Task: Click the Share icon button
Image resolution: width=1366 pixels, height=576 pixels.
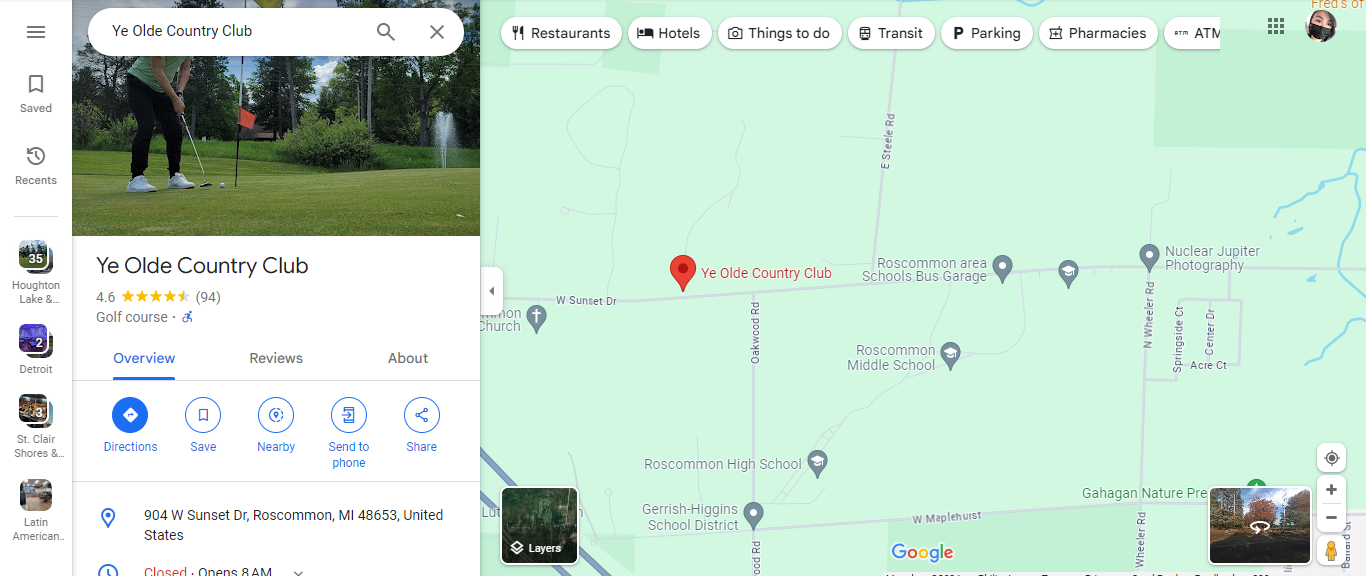Action: tap(422, 415)
